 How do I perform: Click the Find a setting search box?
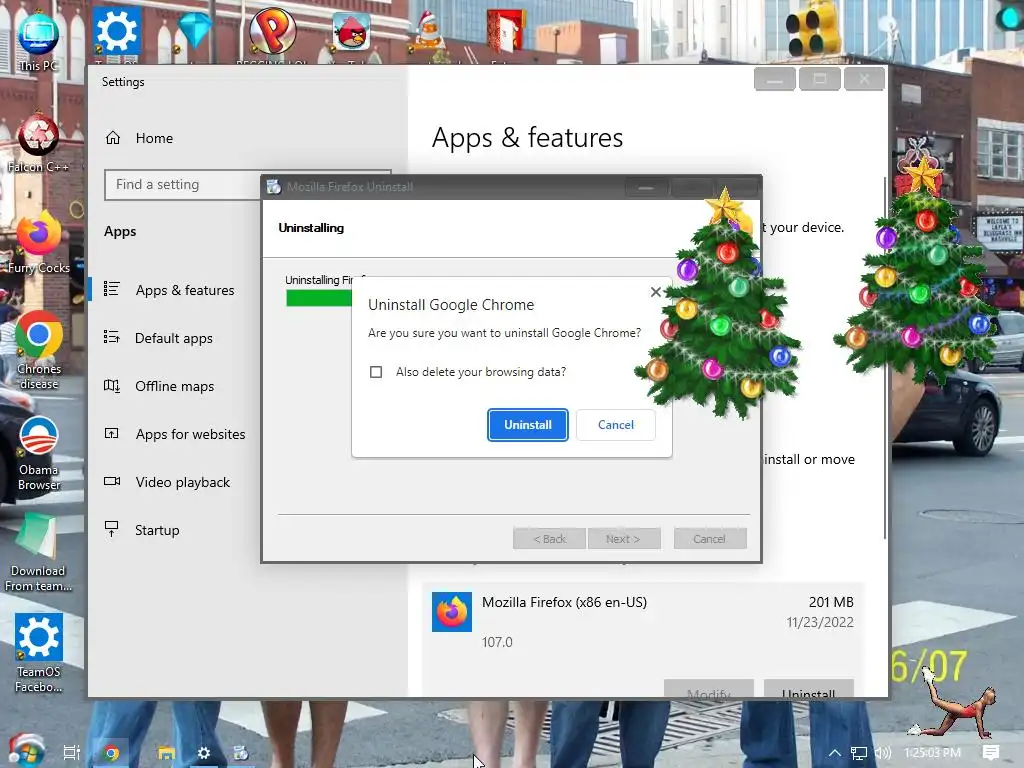(183, 184)
